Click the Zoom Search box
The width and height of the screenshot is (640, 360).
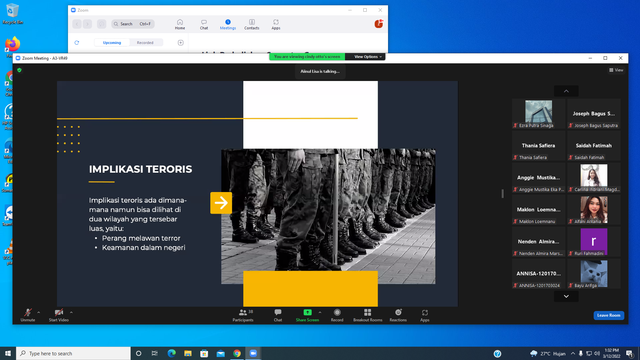133,24
